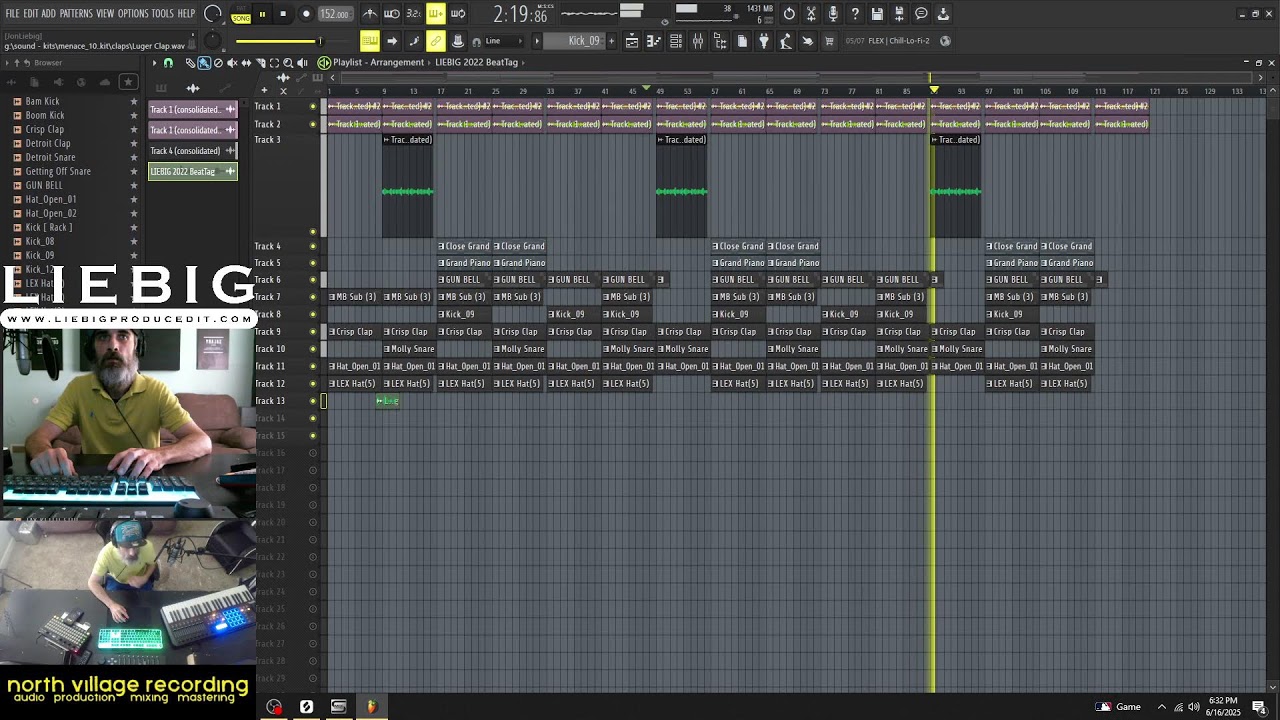Mute Track 12 with its green dot

click(x=313, y=384)
